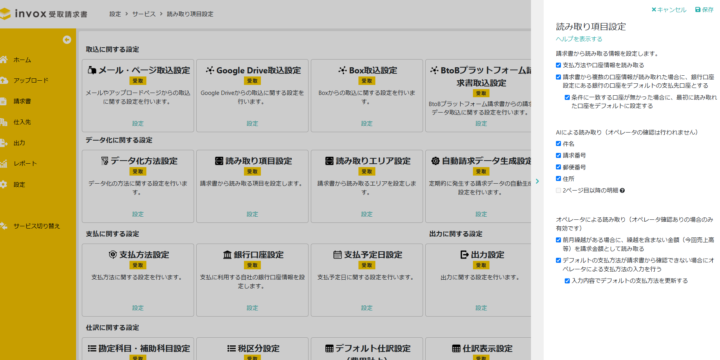Click the 読み取り項目設定 card icon

point(219,161)
